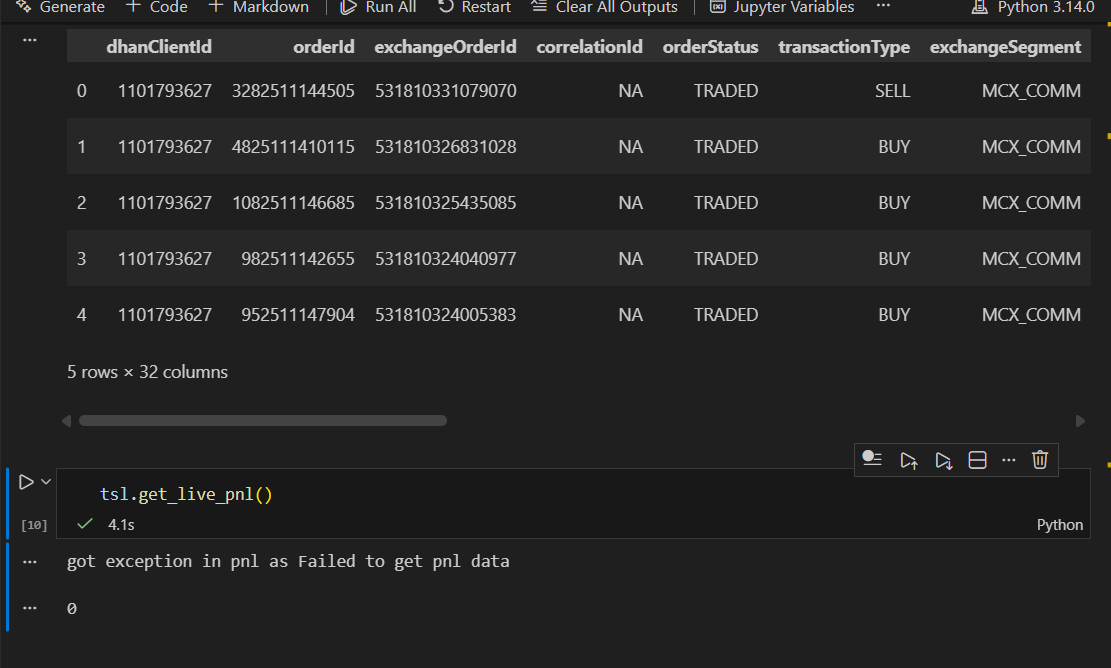Open output actions ellipsis beside exception message
1111x668 pixels.
(x=29, y=562)
